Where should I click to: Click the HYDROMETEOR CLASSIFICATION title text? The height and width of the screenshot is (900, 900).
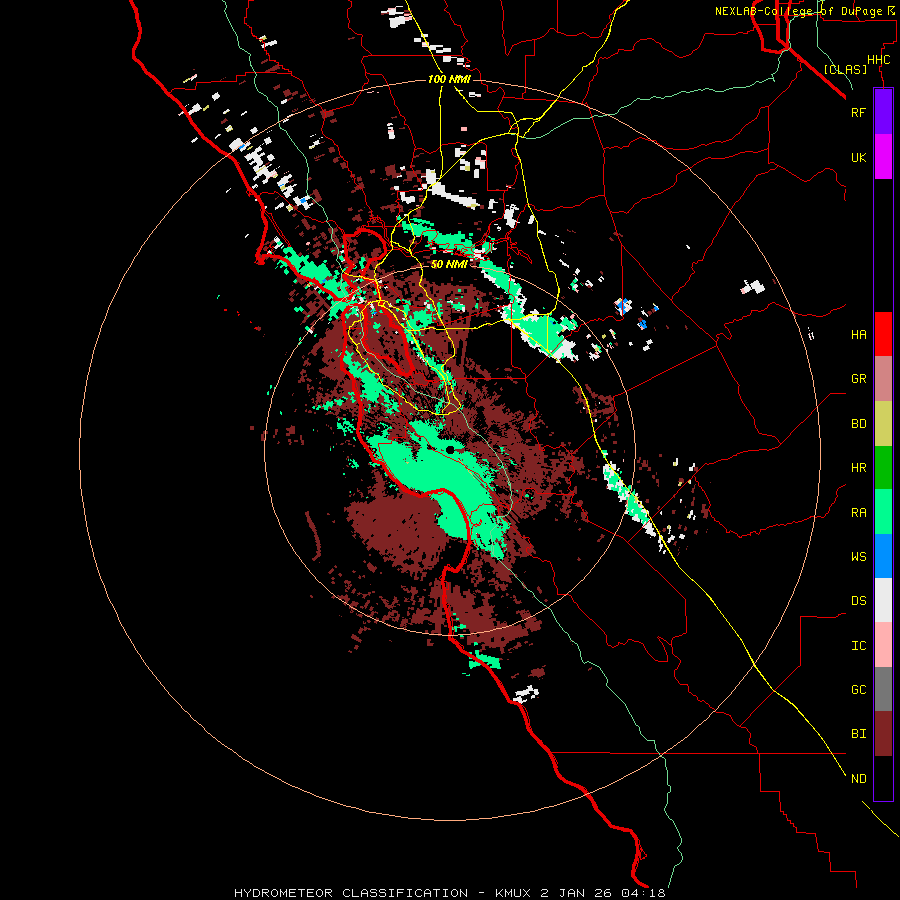[x=351, y=893]
